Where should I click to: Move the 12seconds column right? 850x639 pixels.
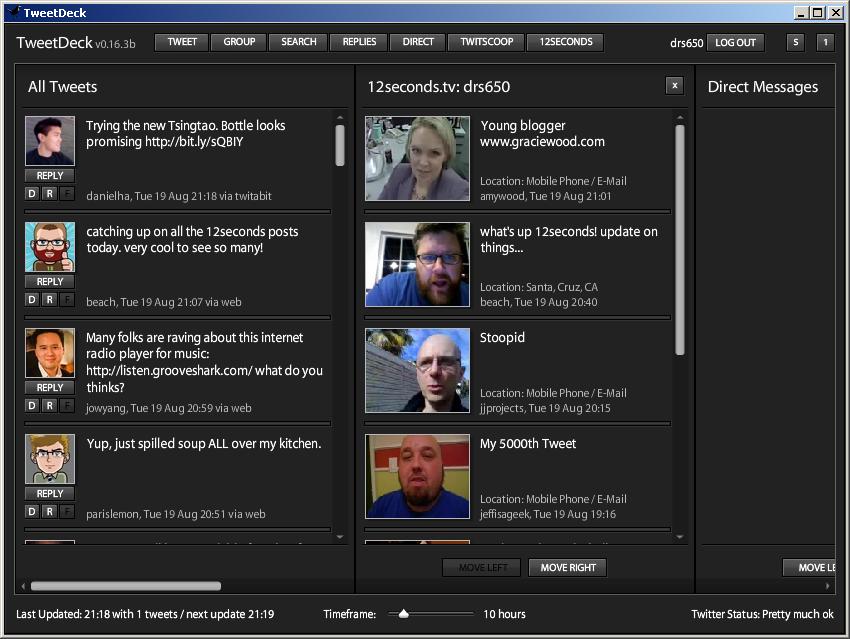click(568, 568)
